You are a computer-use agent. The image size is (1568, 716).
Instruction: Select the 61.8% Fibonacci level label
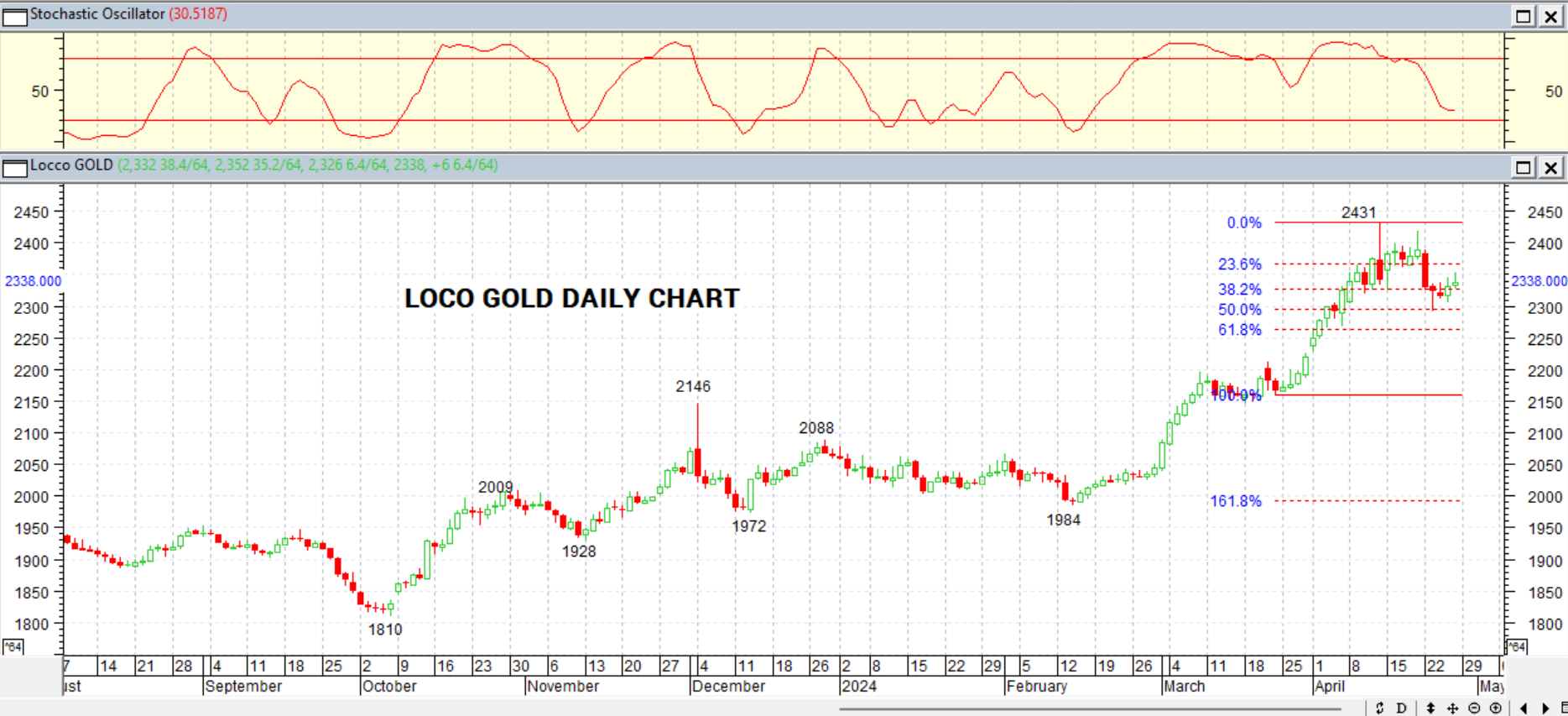[x=1240, y=330]
